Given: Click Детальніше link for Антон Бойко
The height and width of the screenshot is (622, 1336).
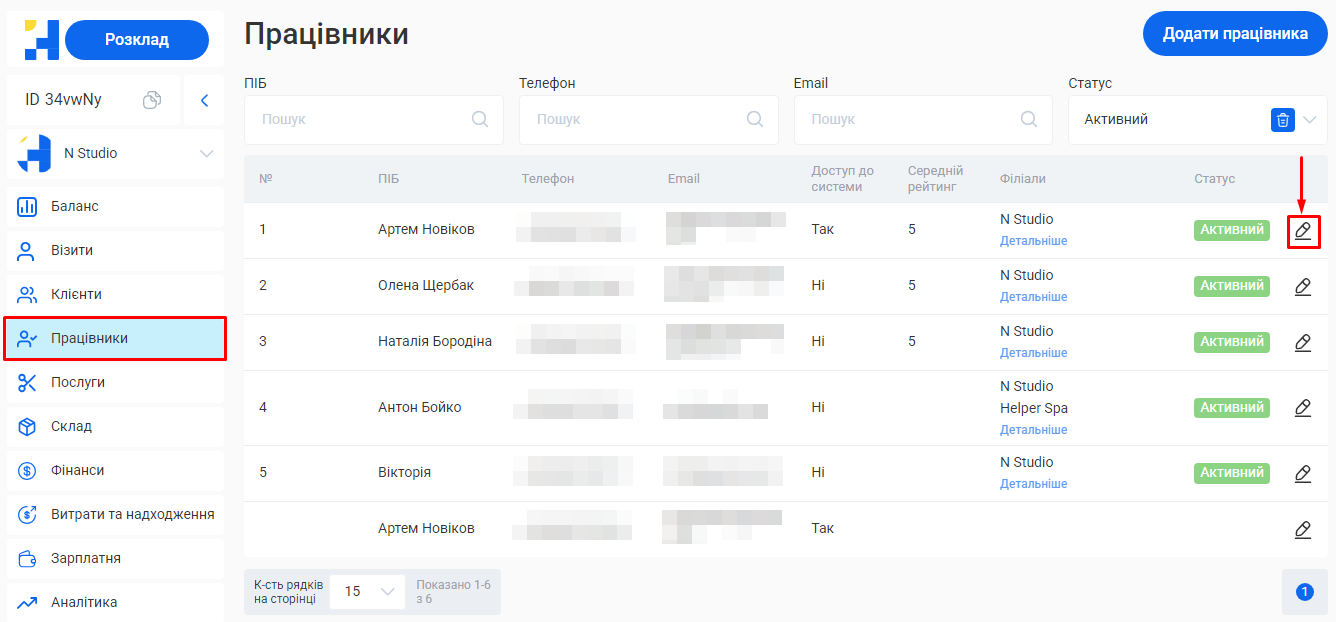Looking at the screenshot, I should 1033,430.
